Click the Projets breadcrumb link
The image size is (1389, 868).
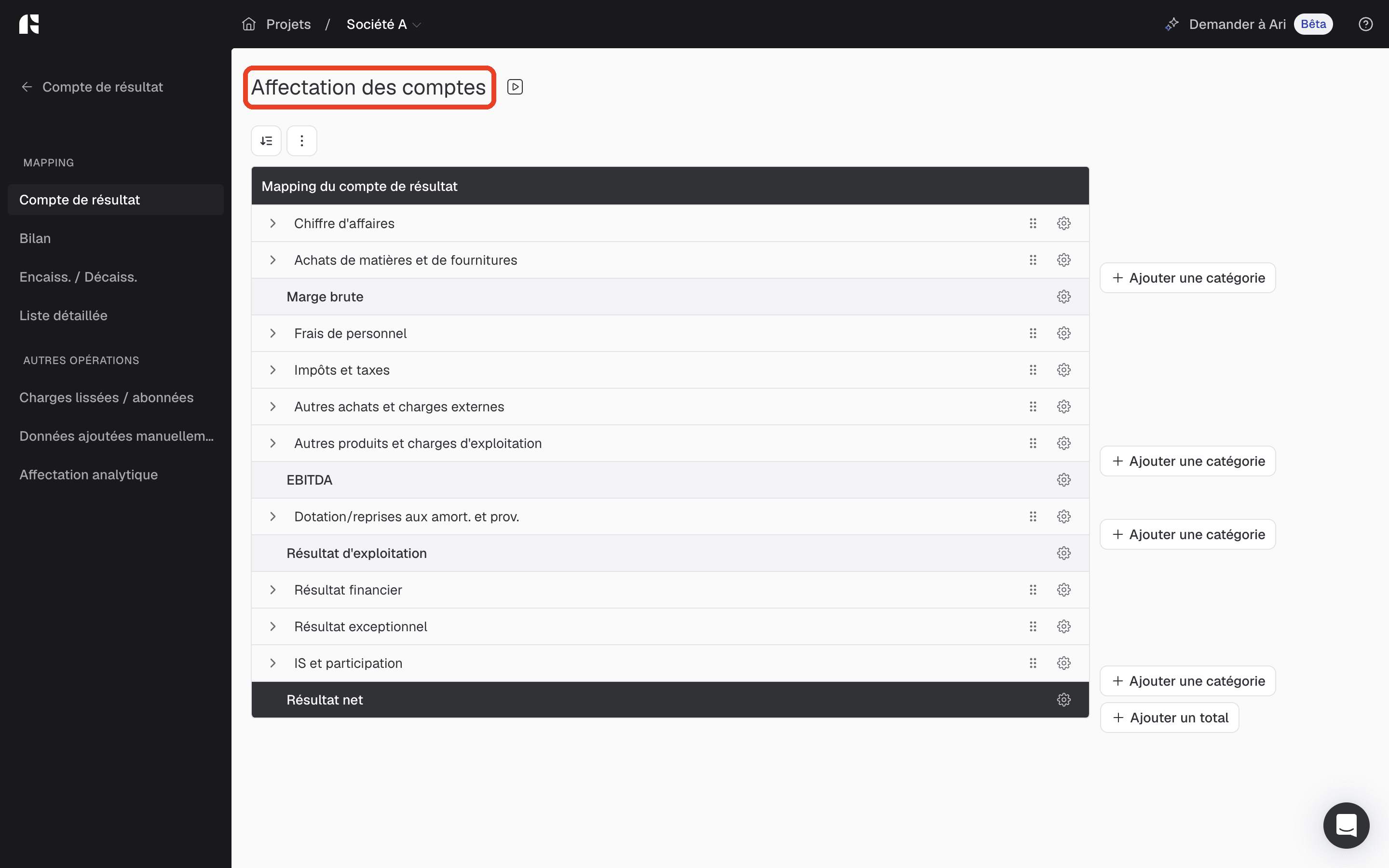click(288, 24)
